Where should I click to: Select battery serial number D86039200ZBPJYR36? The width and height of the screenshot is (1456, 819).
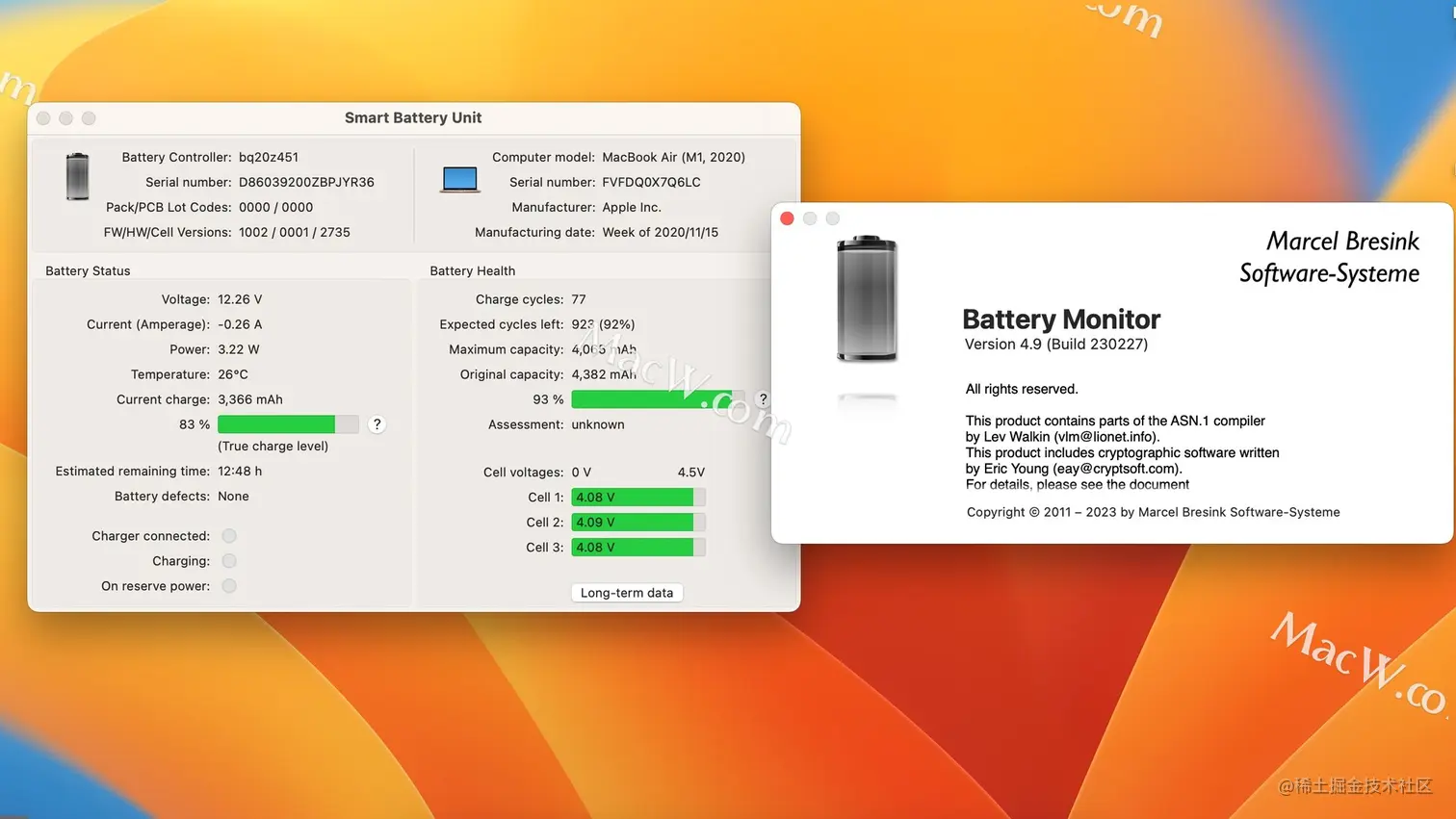pos(306,182)
